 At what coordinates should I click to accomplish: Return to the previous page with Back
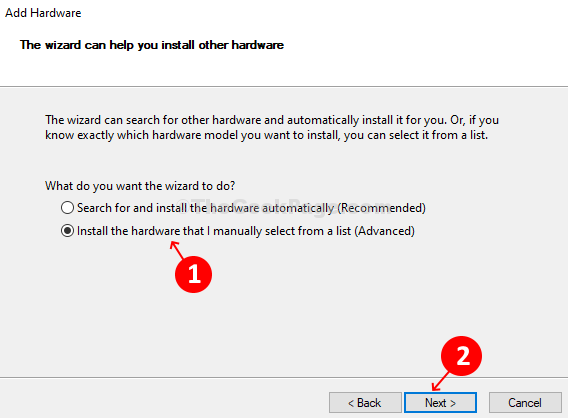365,402
